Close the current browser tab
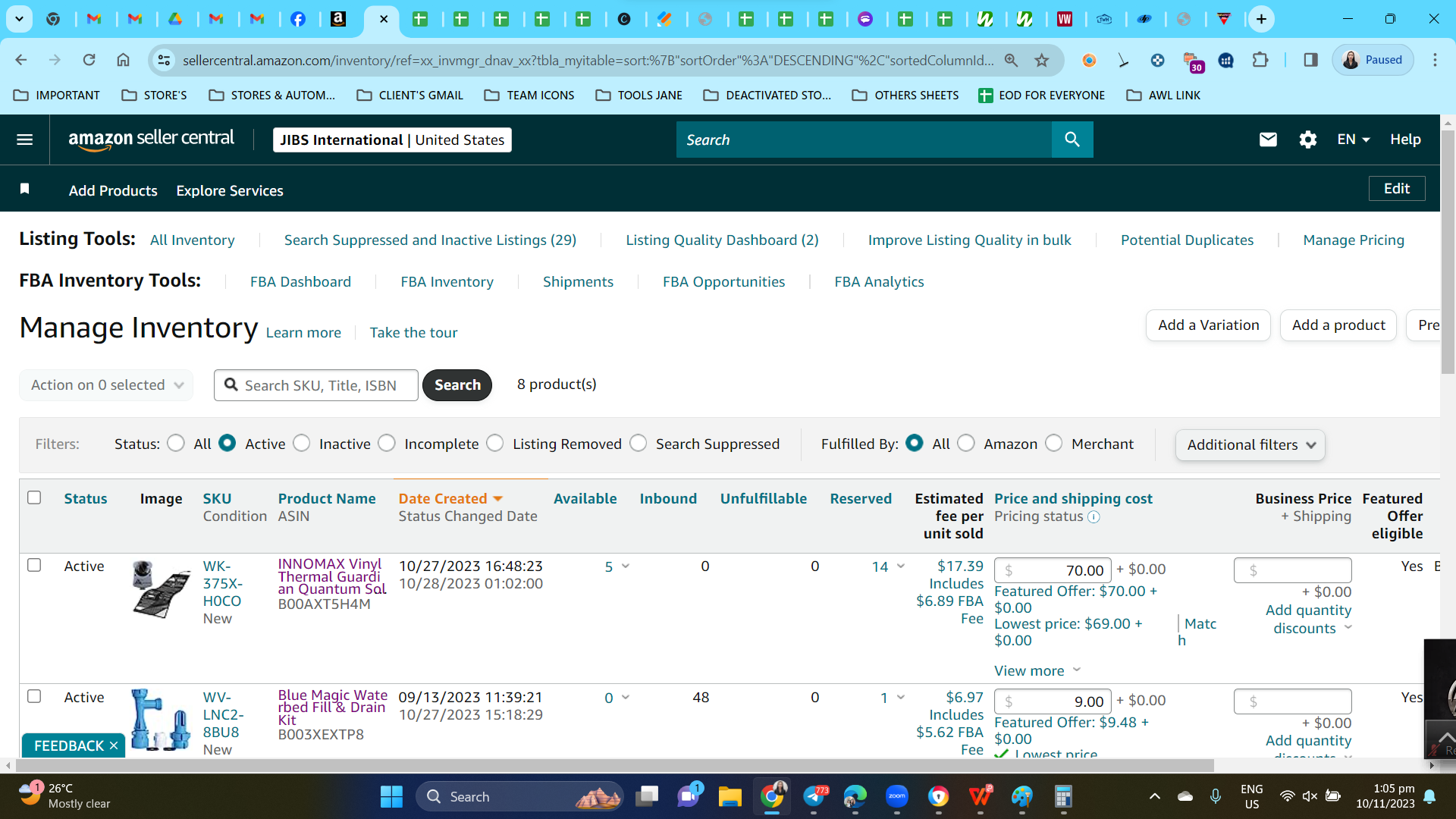The image size is (1456, 819). point(384,19)
